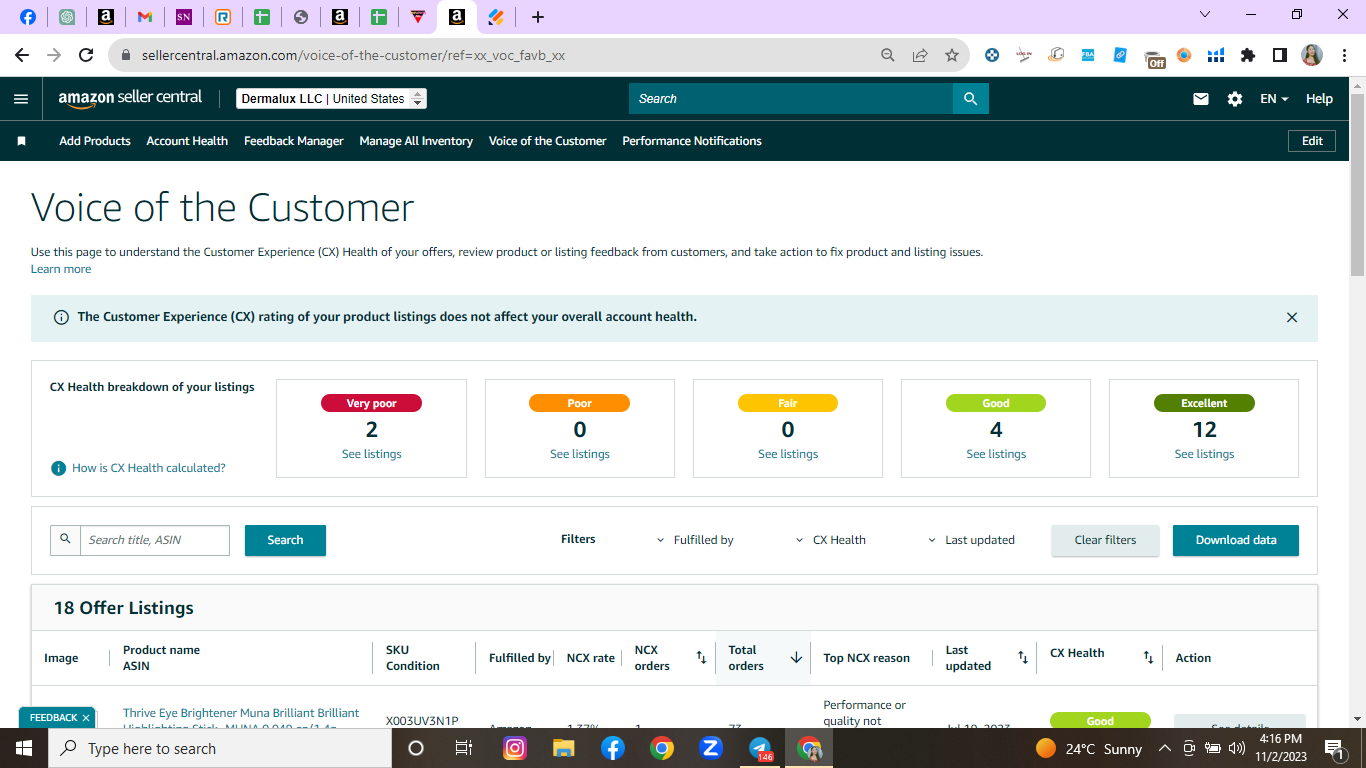The width and height of the screenshot is (1366, 768).
Task: Open the Help link in header
Action: [1319, 99]
